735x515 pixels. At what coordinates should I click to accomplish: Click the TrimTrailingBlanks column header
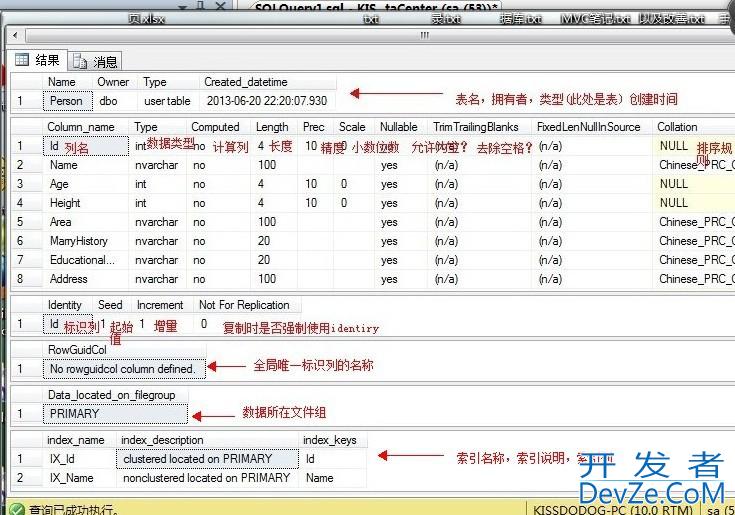pos(479,127)
